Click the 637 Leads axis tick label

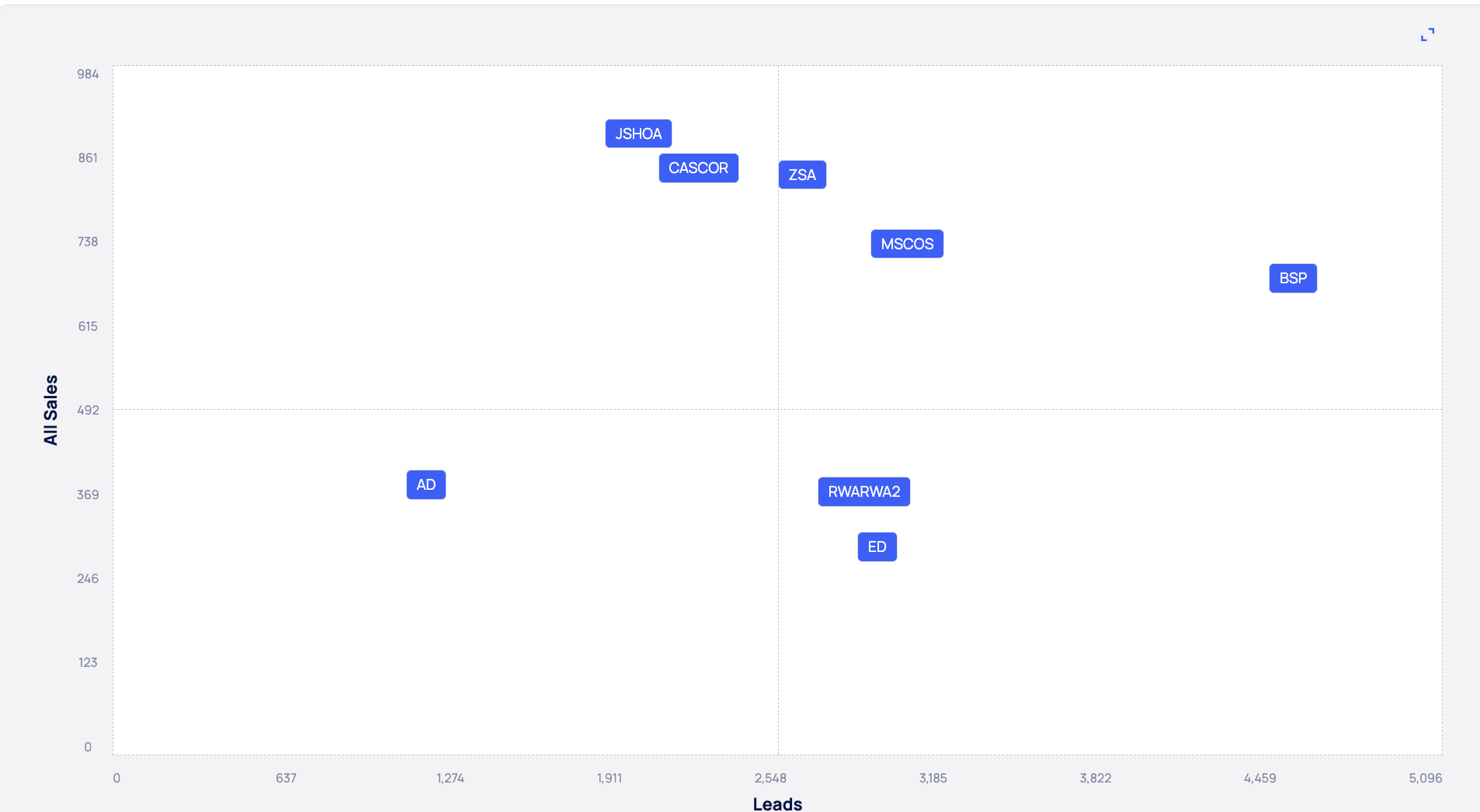pyautogui.click(x=286, y=778)
